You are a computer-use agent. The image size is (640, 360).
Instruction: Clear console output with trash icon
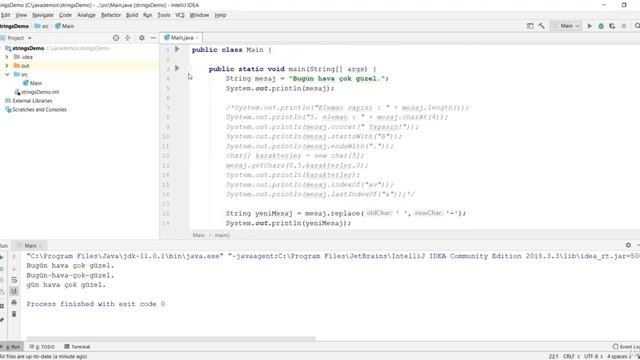(x=14, y=314)
